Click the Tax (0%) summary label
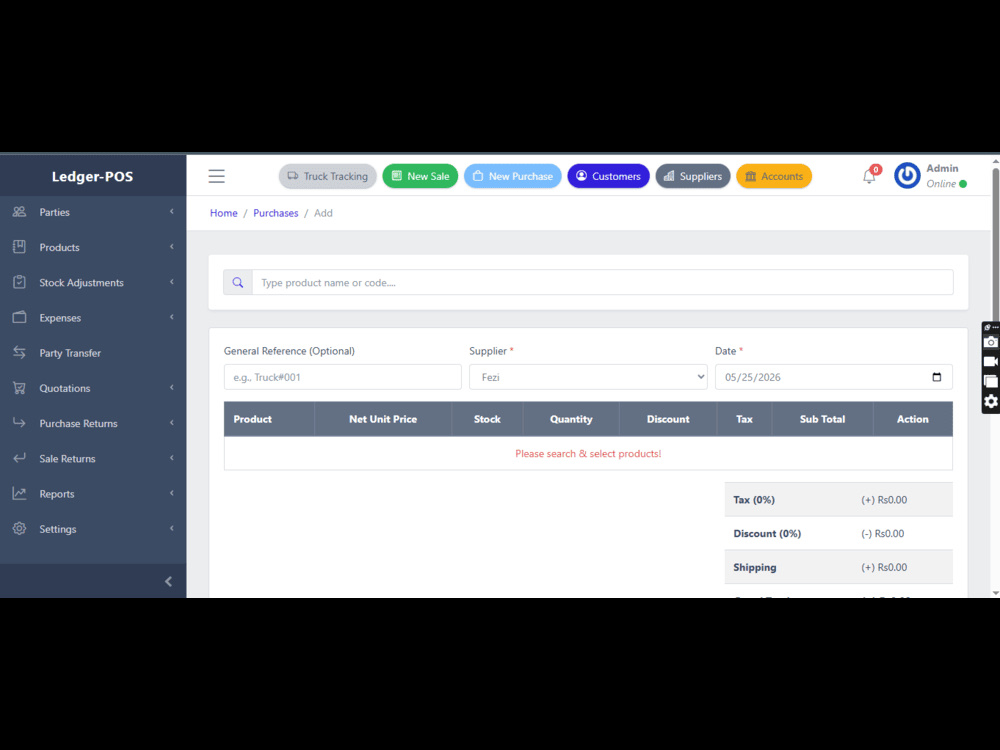Viewport: 1000px width, 750px height. coord(754,499)
